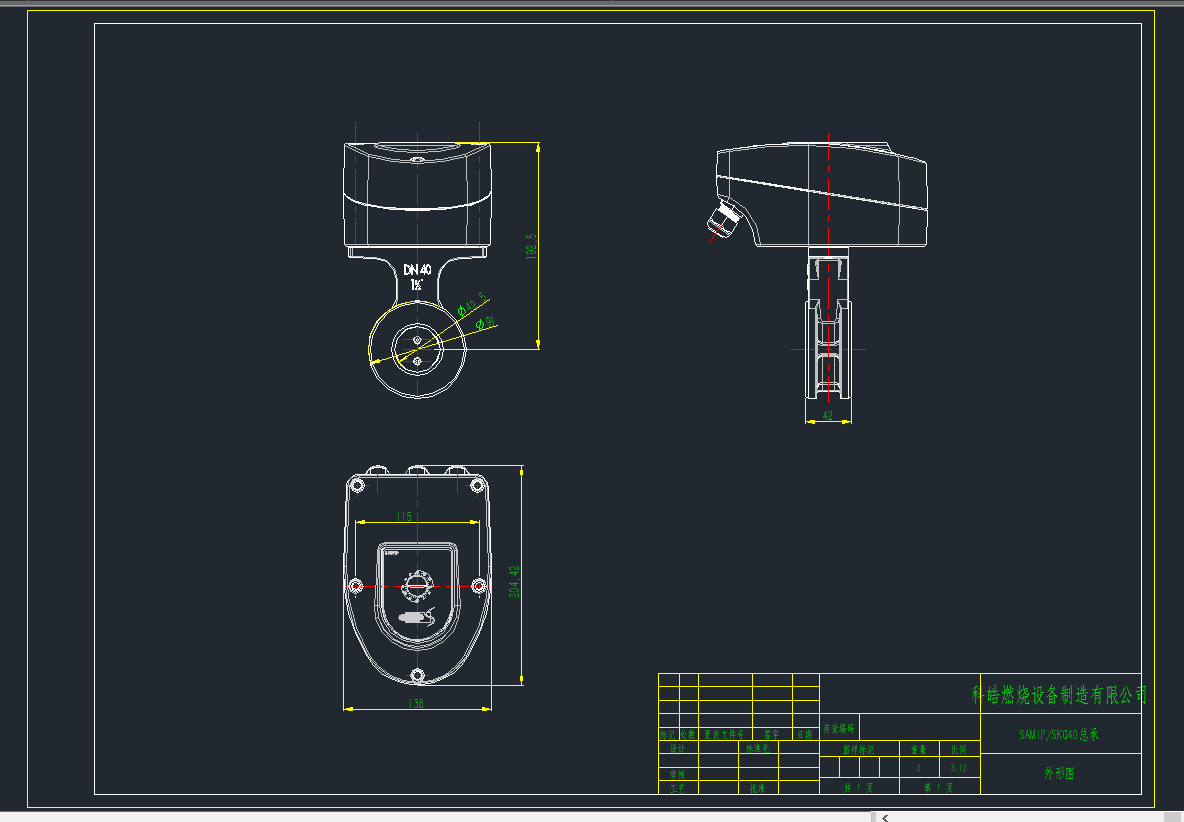Click the 批准 title block label
Viewport: 1184px width, 822px height.
[757, 788]
